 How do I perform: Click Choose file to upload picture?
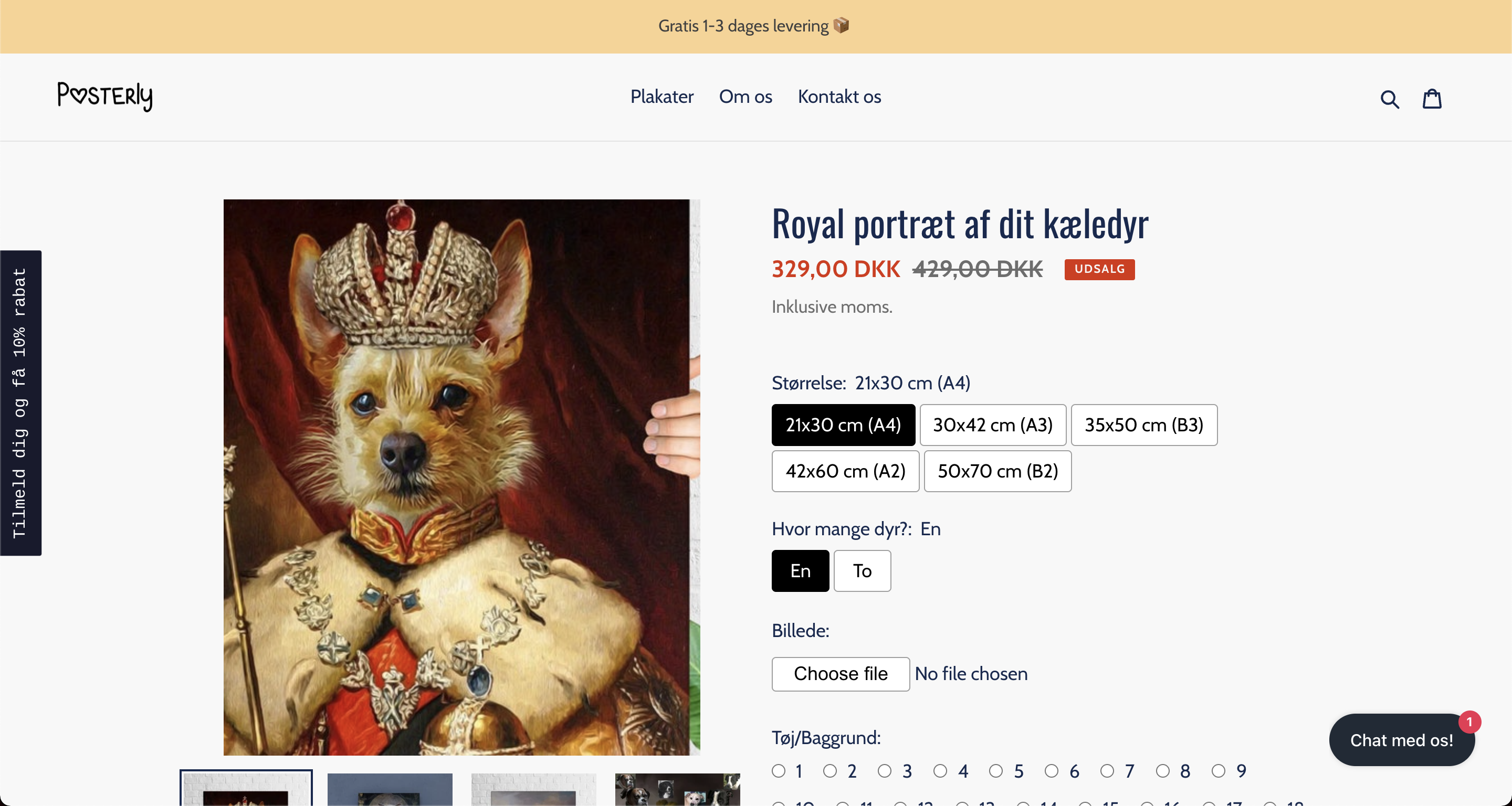[840, 674]
